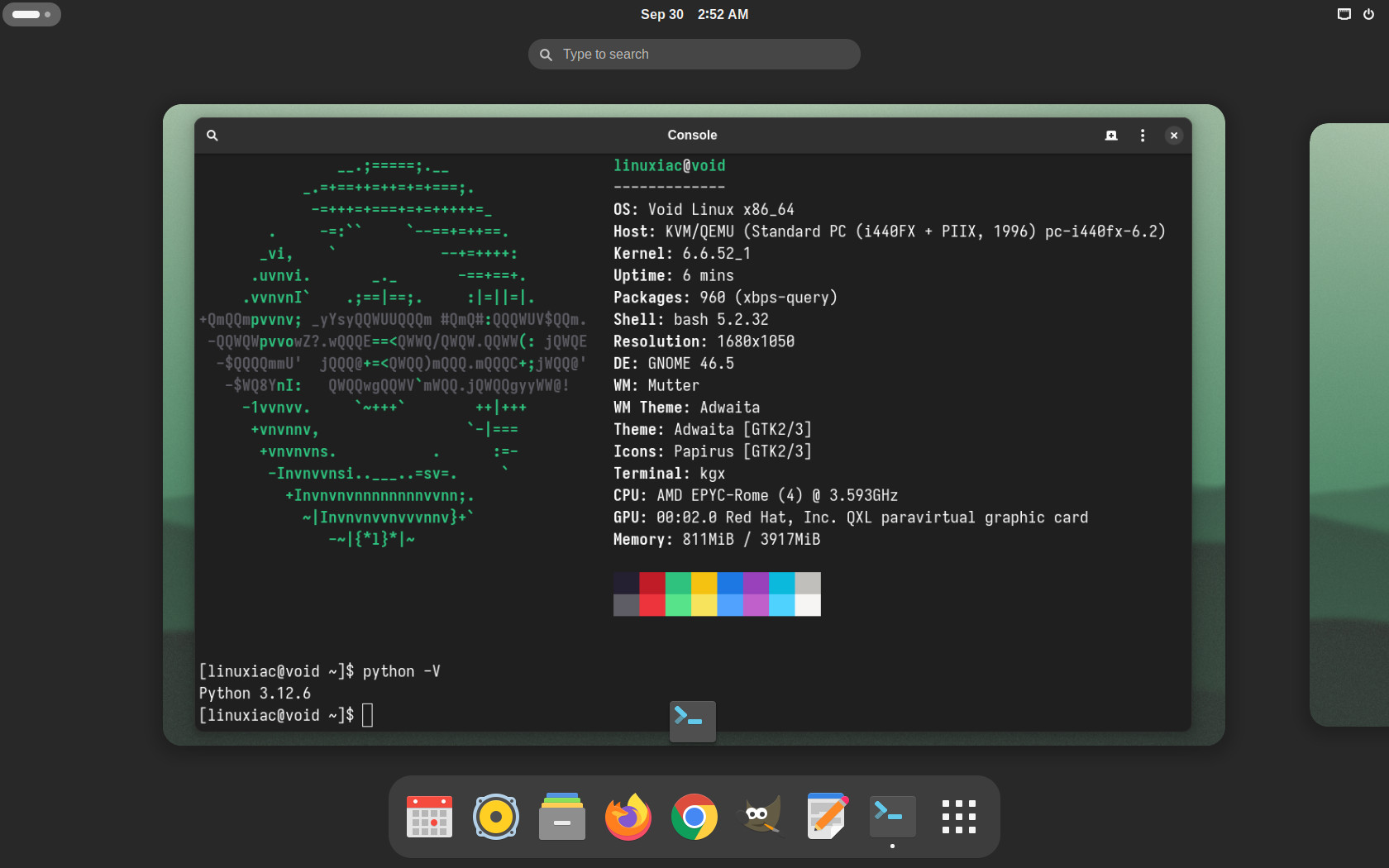Click the 'WM: Mutter' line
The height and width of the screenshot is (868, 1389).
[656, 385]
